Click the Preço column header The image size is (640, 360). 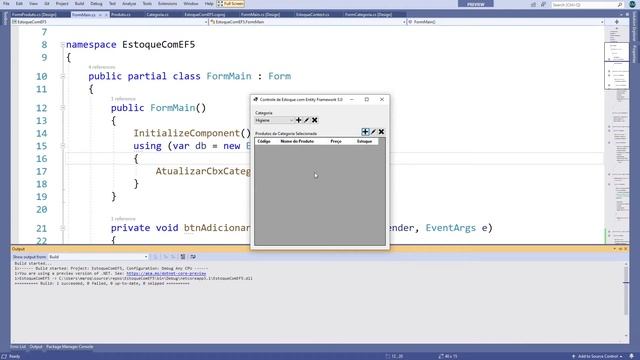click(336, 141)
